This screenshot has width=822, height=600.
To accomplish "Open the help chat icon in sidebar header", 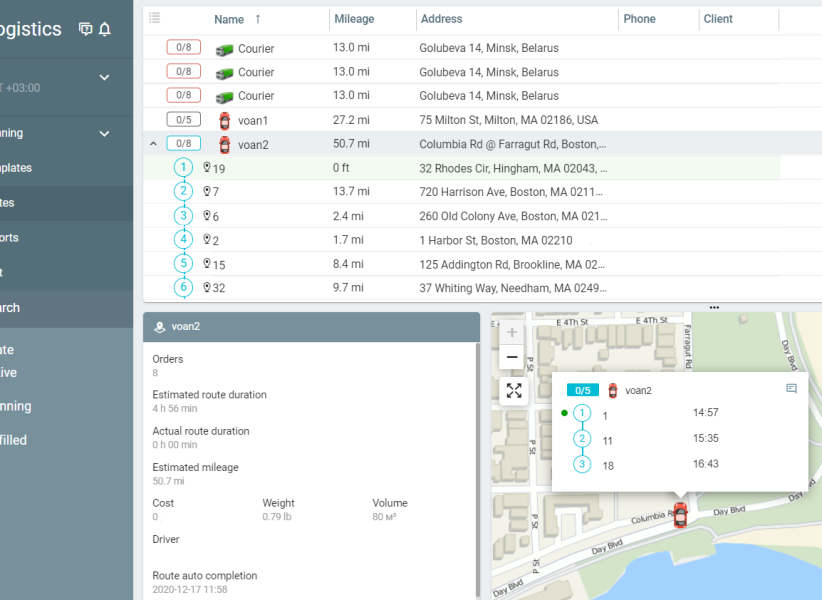I will click(85, 29).
